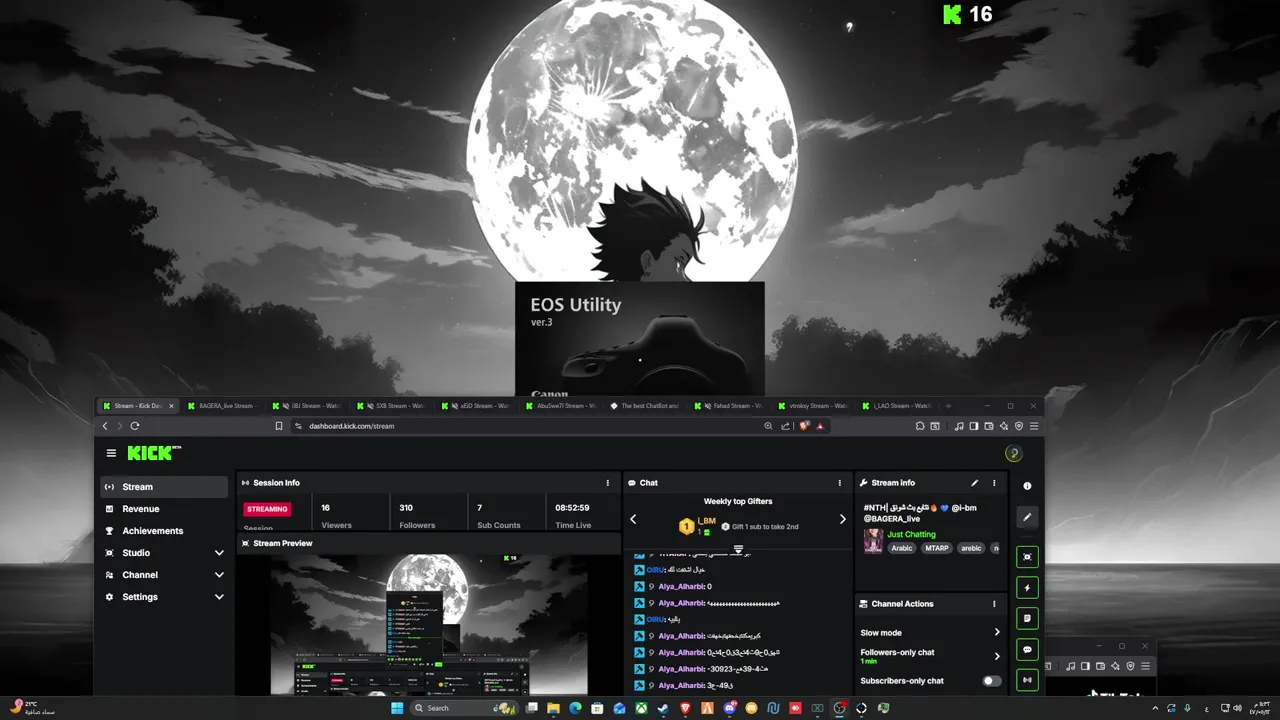Screen dimensions: 1280x720
Task: Select Stream in the dashboard sidebar
Action: pos(165,487)
